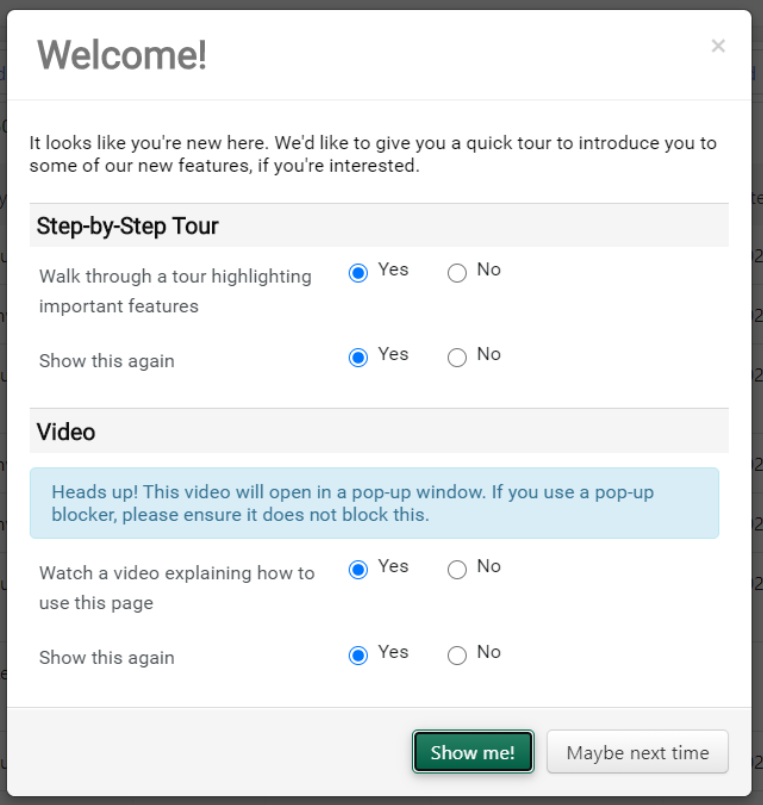Click the Welcome! dialog title
The height and width of the screenshot is (805, 763).
point(122,55)
